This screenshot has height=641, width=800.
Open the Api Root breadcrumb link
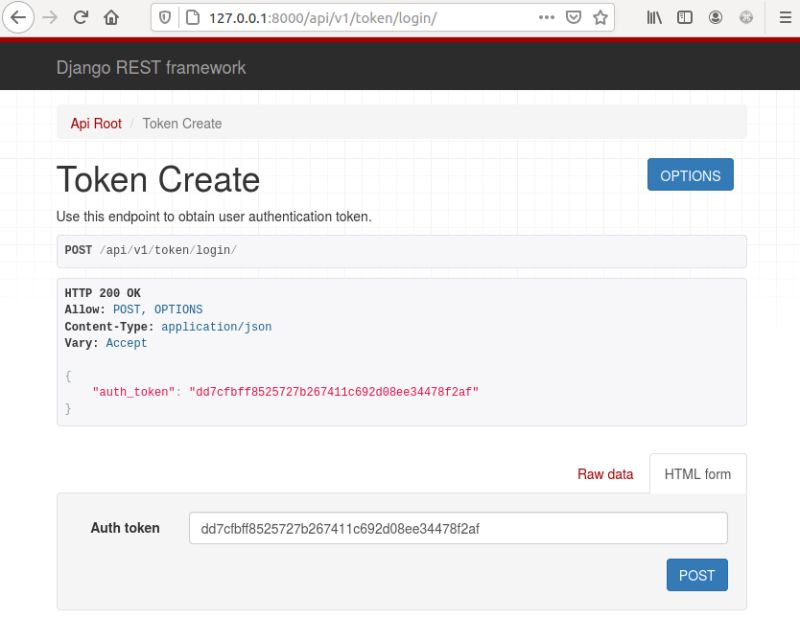(95, 123)
